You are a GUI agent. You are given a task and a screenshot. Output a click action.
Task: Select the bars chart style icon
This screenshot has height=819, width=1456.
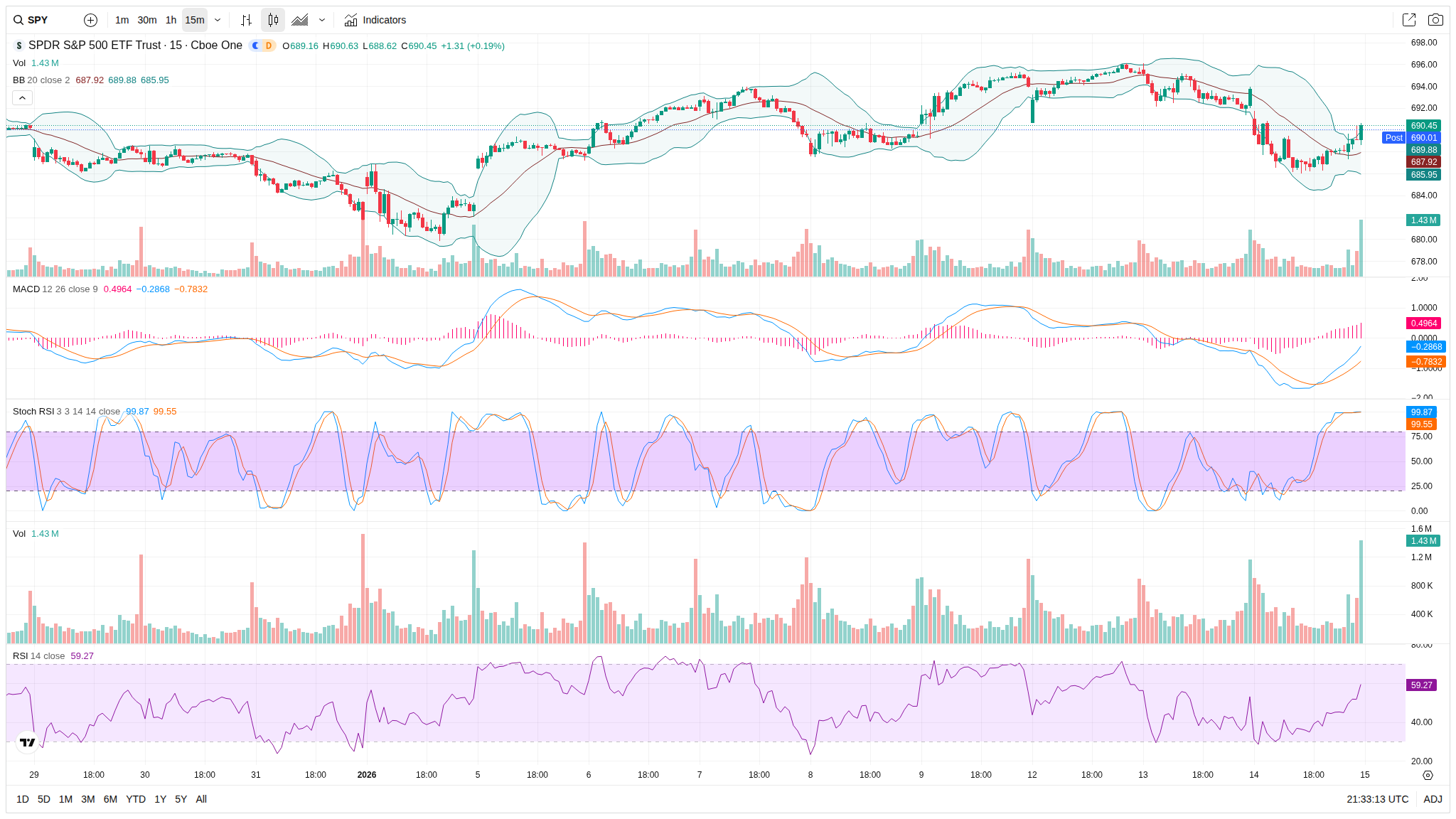pos(246,20)
